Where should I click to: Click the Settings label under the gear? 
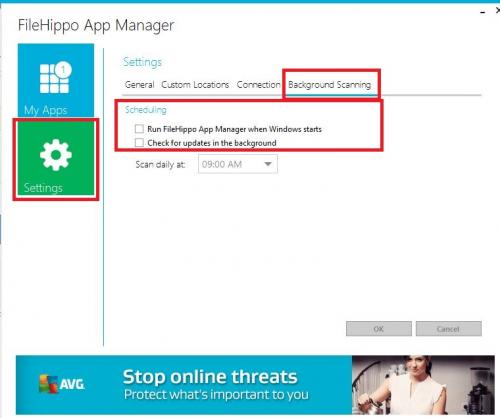click(43, 188)
